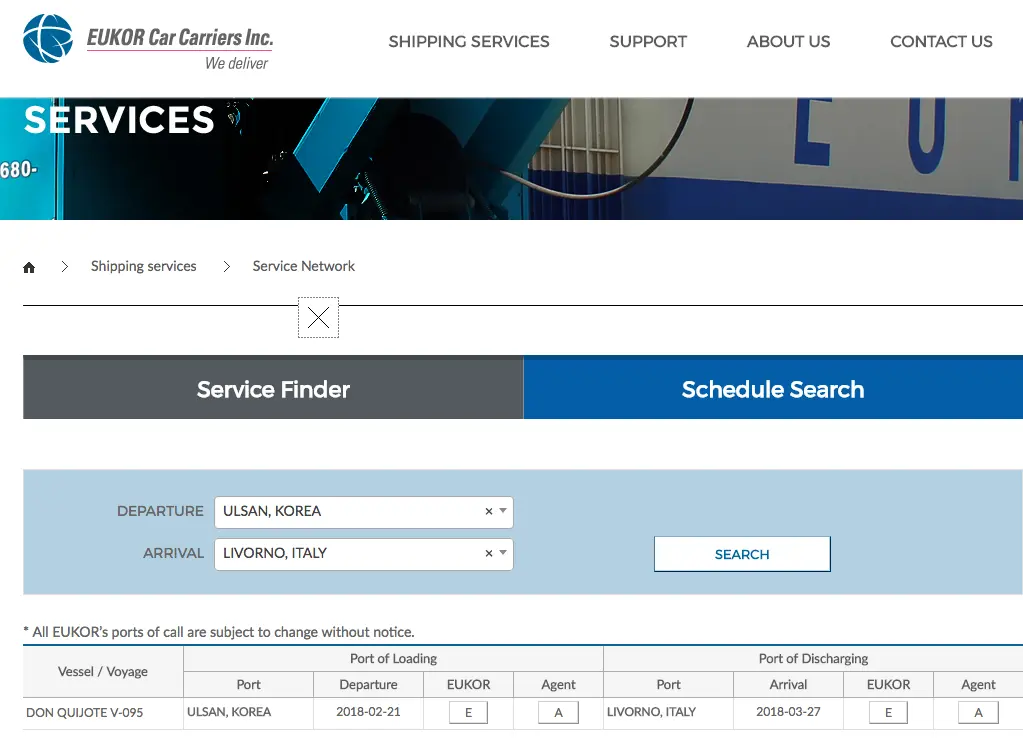The image size is (1023, 746).
Task: Click the Port of Discharging header
Action: click(x=813, y=659)
